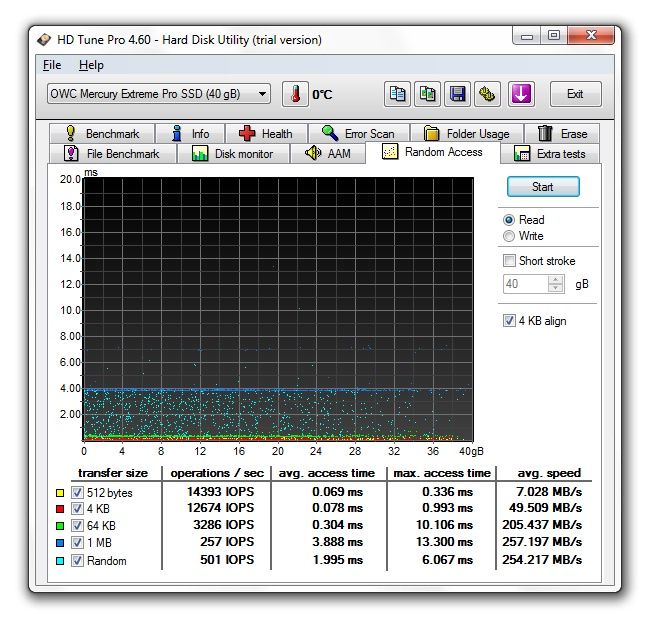Screen dimensions: 650x620
Task: Click the 13.300 ms max access time
Action: (444, 542)
